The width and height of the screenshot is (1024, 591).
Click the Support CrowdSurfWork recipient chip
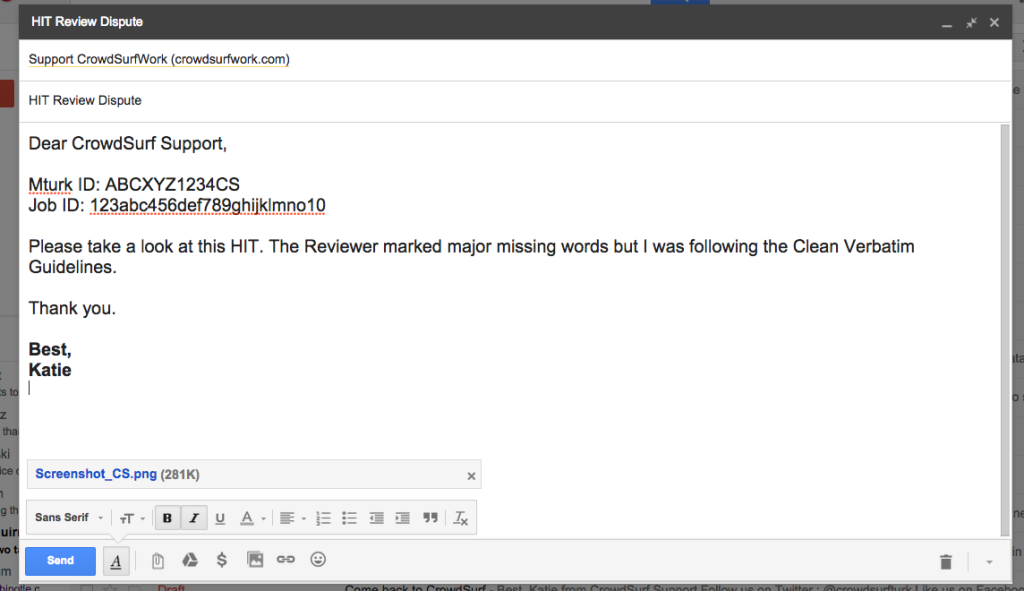click(159, 59)
